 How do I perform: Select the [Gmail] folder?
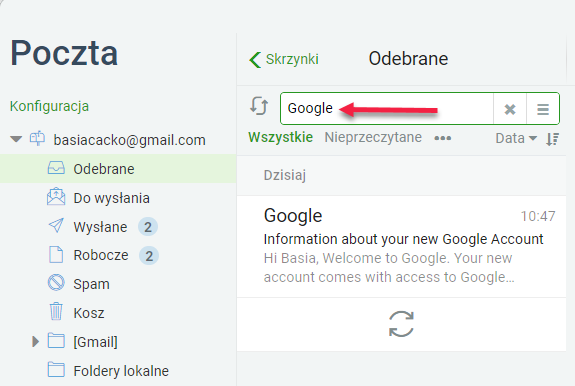[x=95, y=342]
